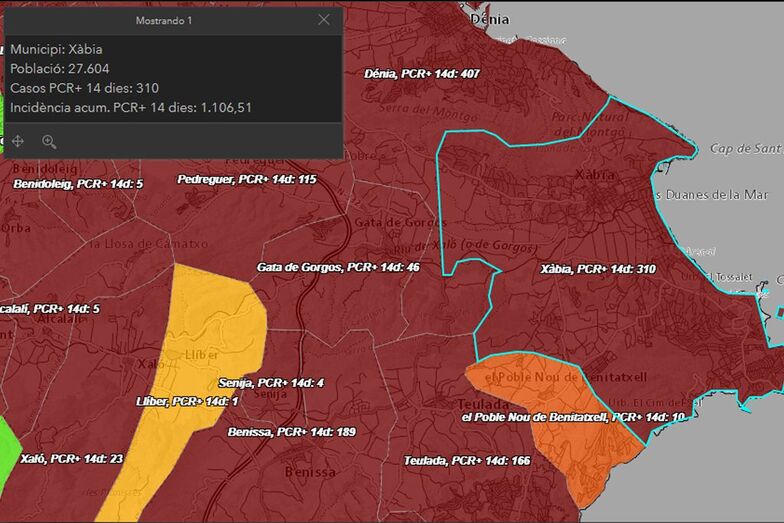
Task: Select the 'Pedreguer, PCR+ 14d: 115' label
Action: 247,180
